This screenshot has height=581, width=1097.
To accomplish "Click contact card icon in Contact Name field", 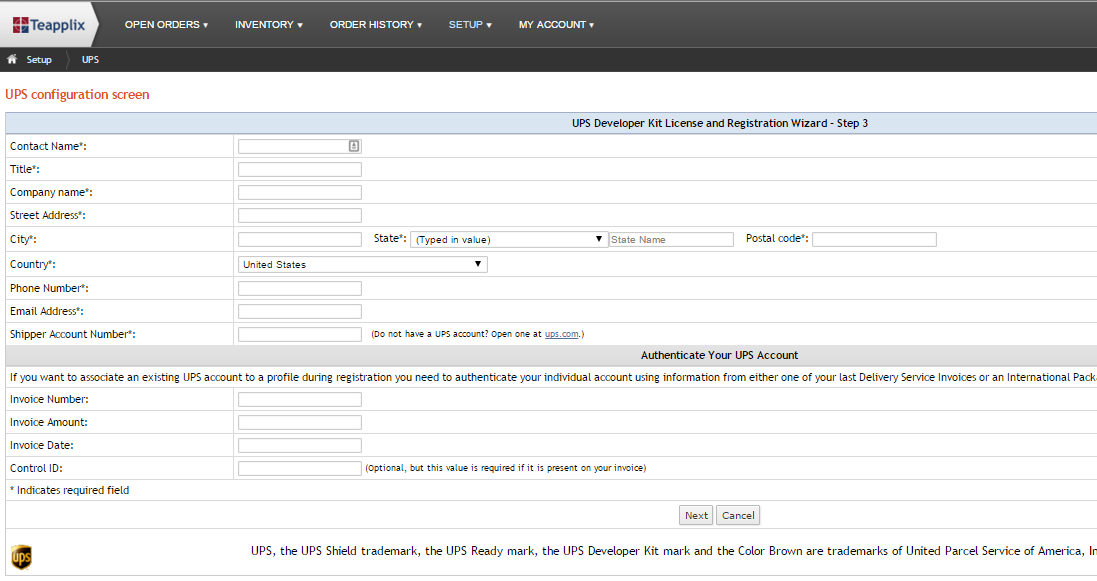I will pyautogui.click(x=354, y=146).
